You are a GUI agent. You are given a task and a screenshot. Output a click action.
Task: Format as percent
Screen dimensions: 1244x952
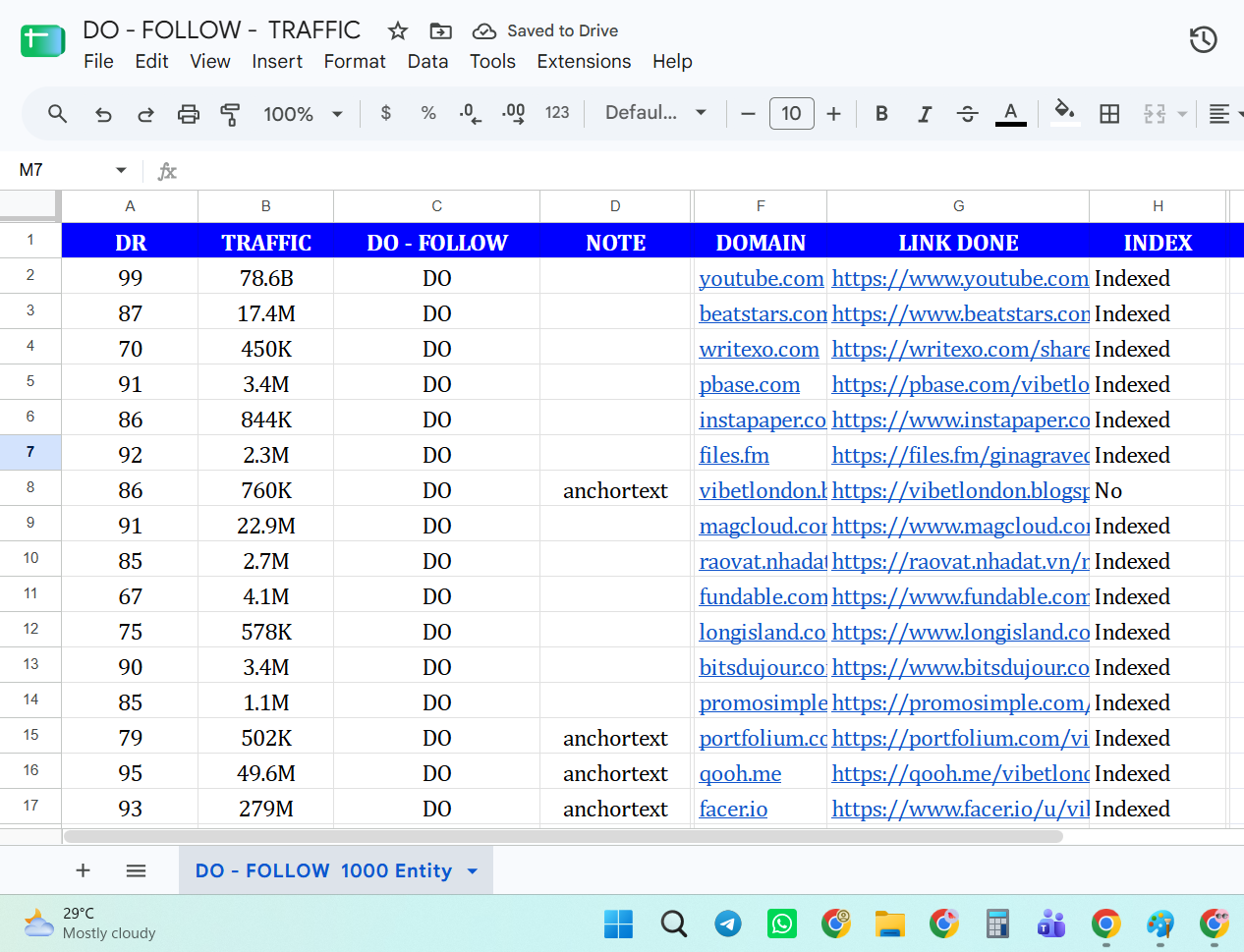pos(428,113)
